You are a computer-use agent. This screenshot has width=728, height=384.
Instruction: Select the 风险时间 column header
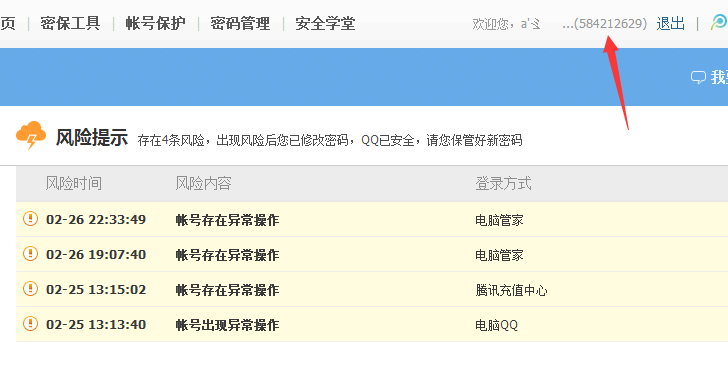click(73, 183)
